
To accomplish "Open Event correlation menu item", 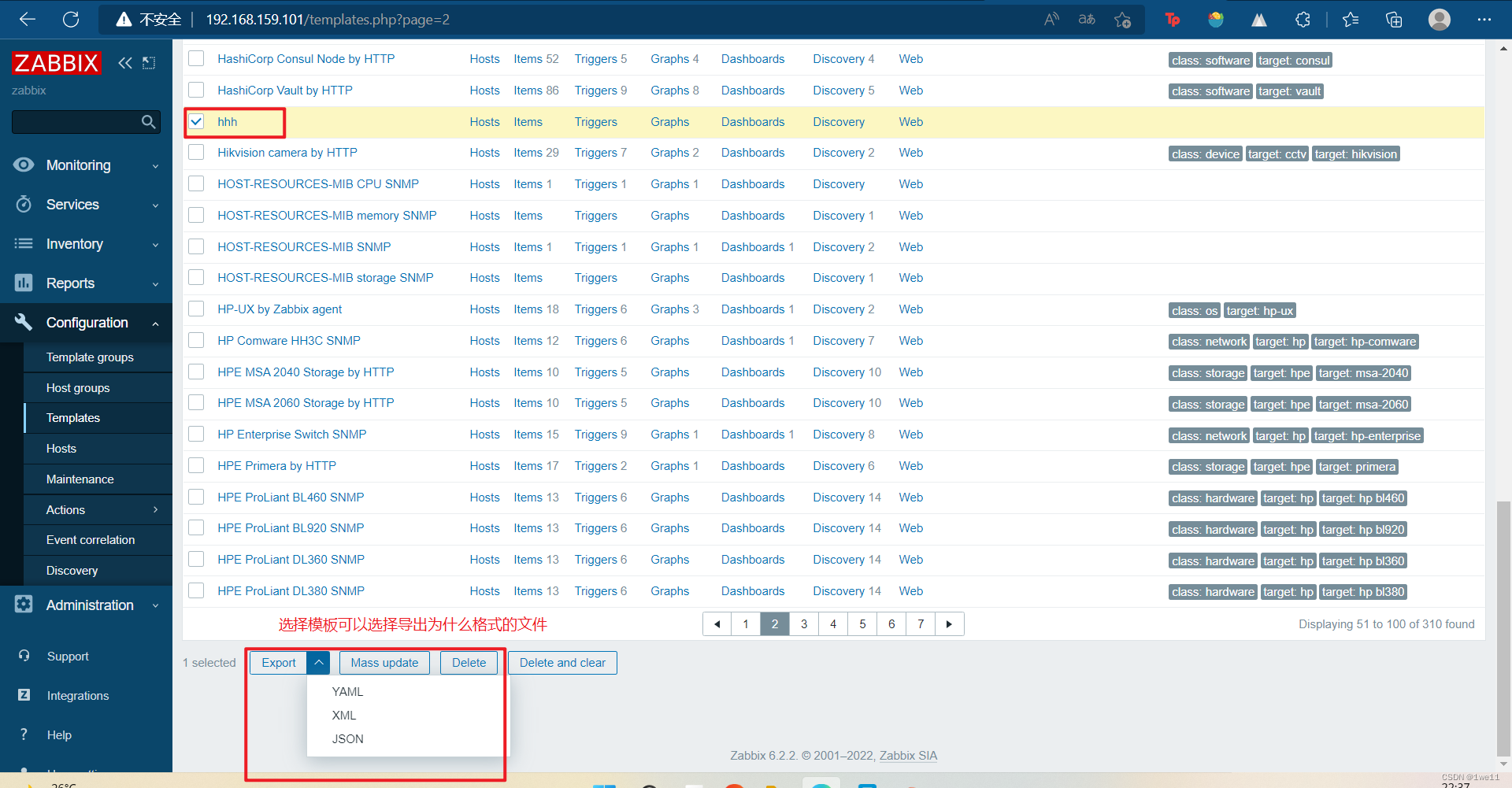I will (x=91, y=539).
